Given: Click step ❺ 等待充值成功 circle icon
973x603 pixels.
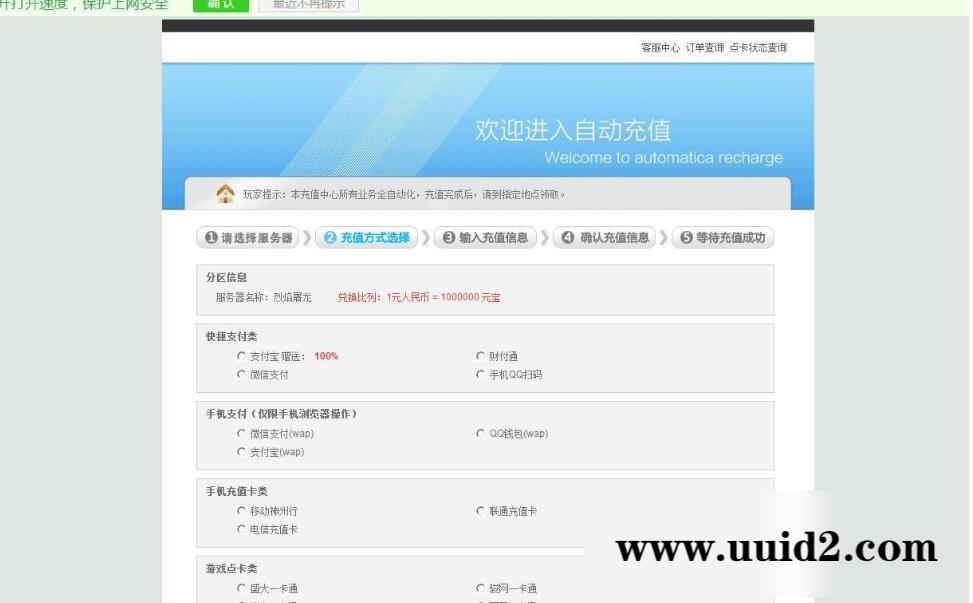Looking at the screenshot, I should [686, 237].
